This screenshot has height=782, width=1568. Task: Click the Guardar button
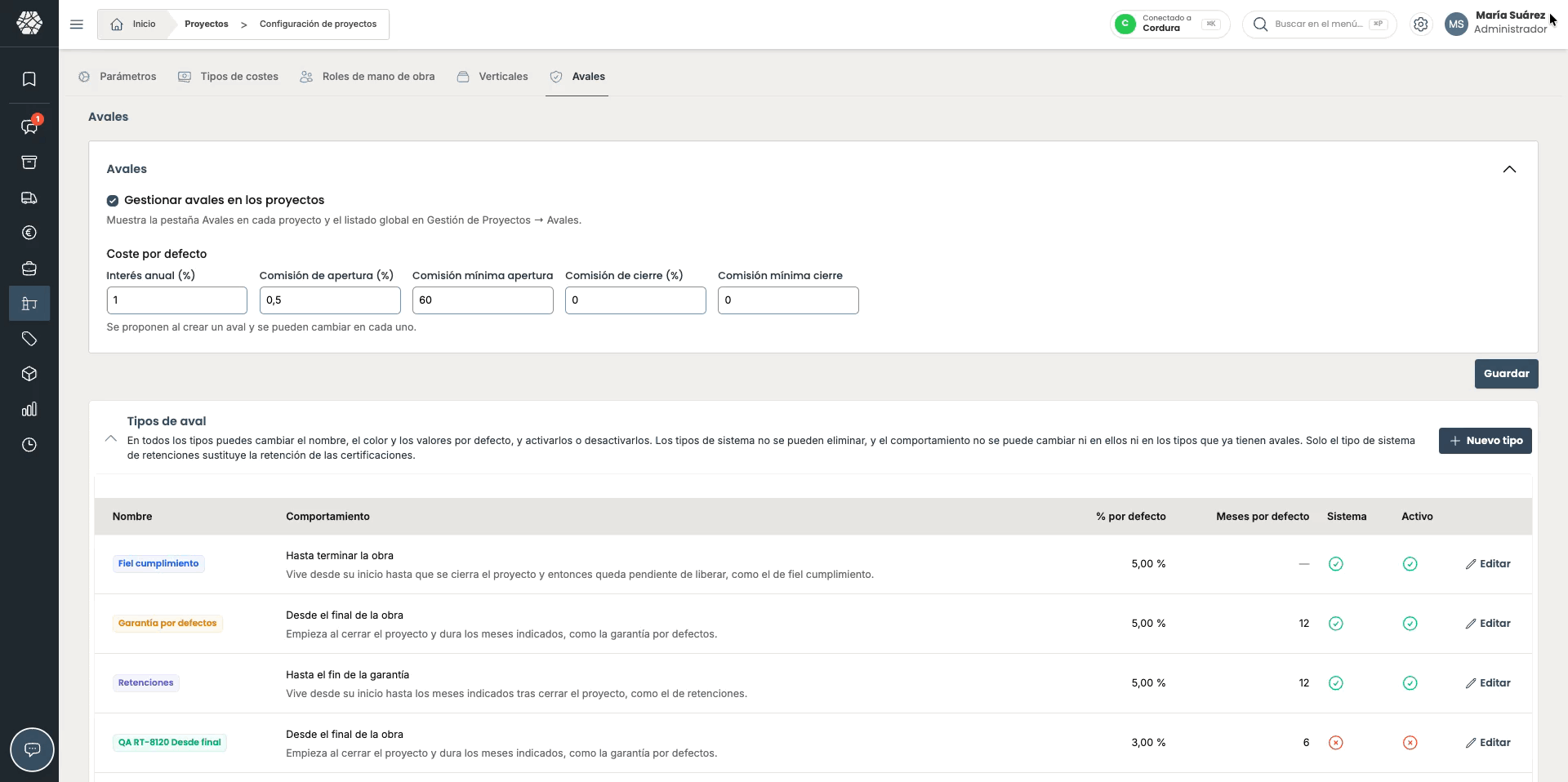click(x=1506, y=374)
